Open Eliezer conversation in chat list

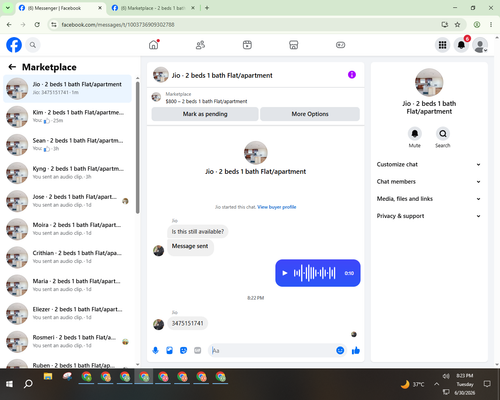pos(67,313)
